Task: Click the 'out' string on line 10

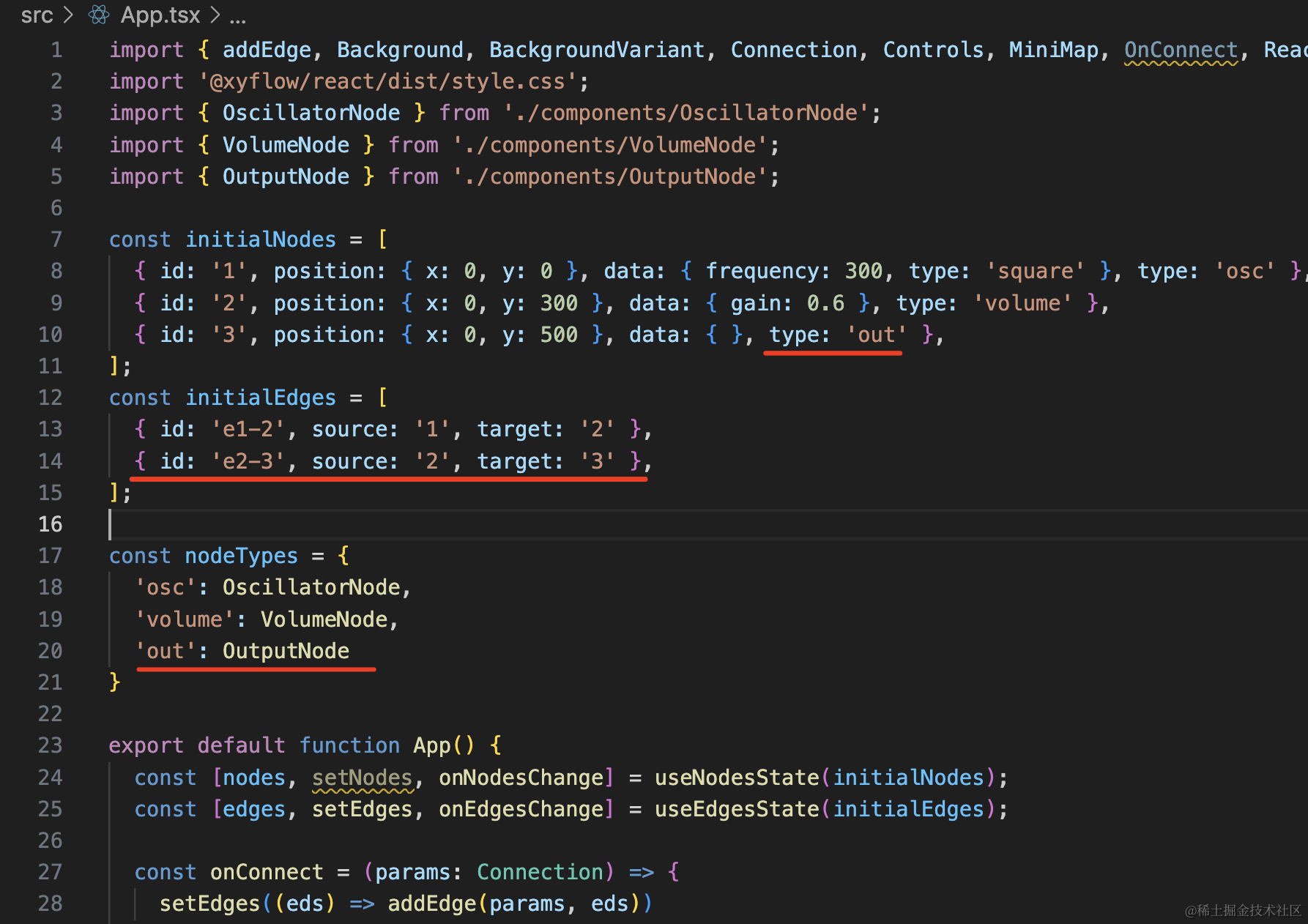Action: [x=877, y=335]
